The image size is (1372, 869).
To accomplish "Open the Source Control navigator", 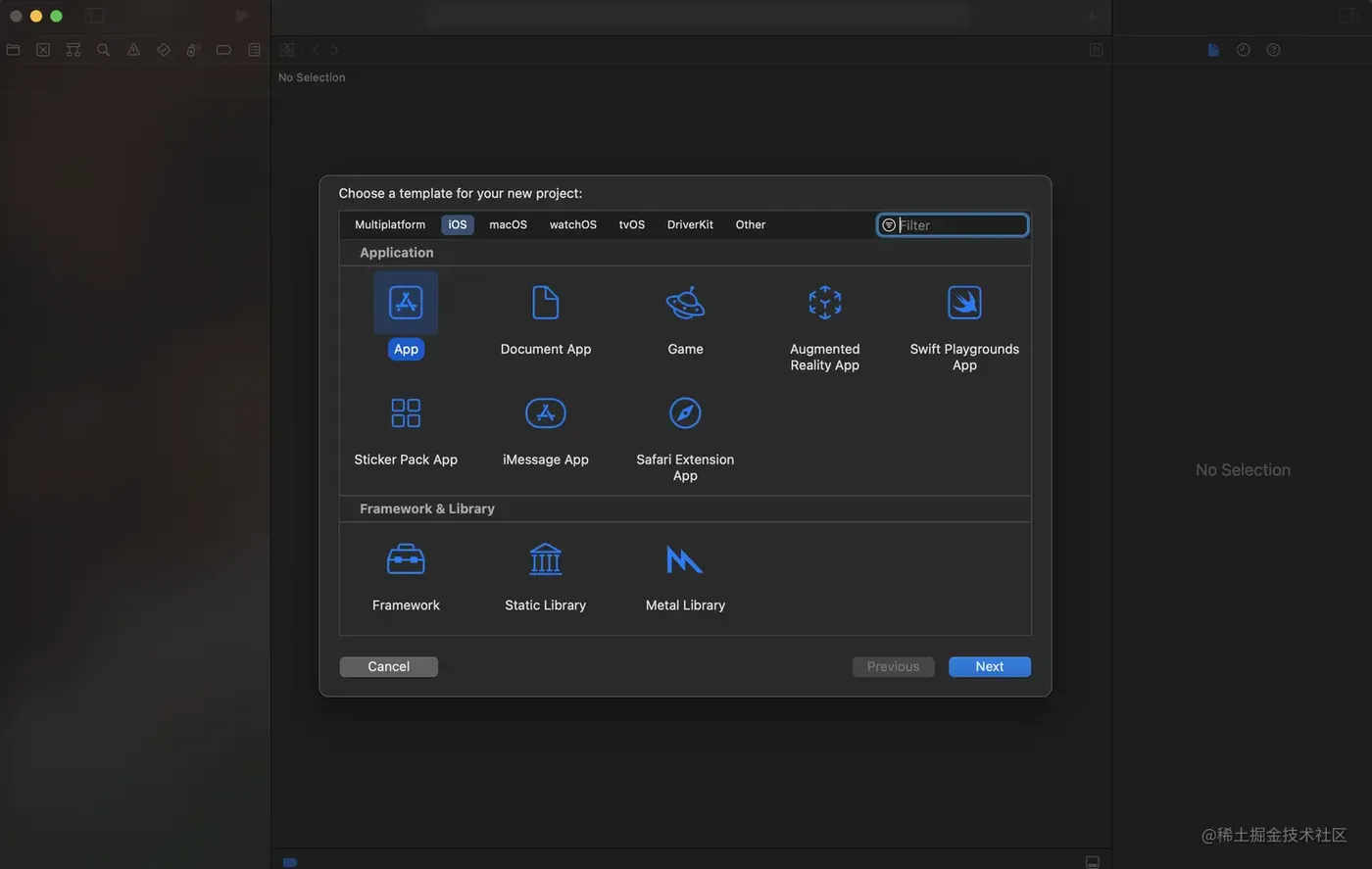I will click(43, 50).
